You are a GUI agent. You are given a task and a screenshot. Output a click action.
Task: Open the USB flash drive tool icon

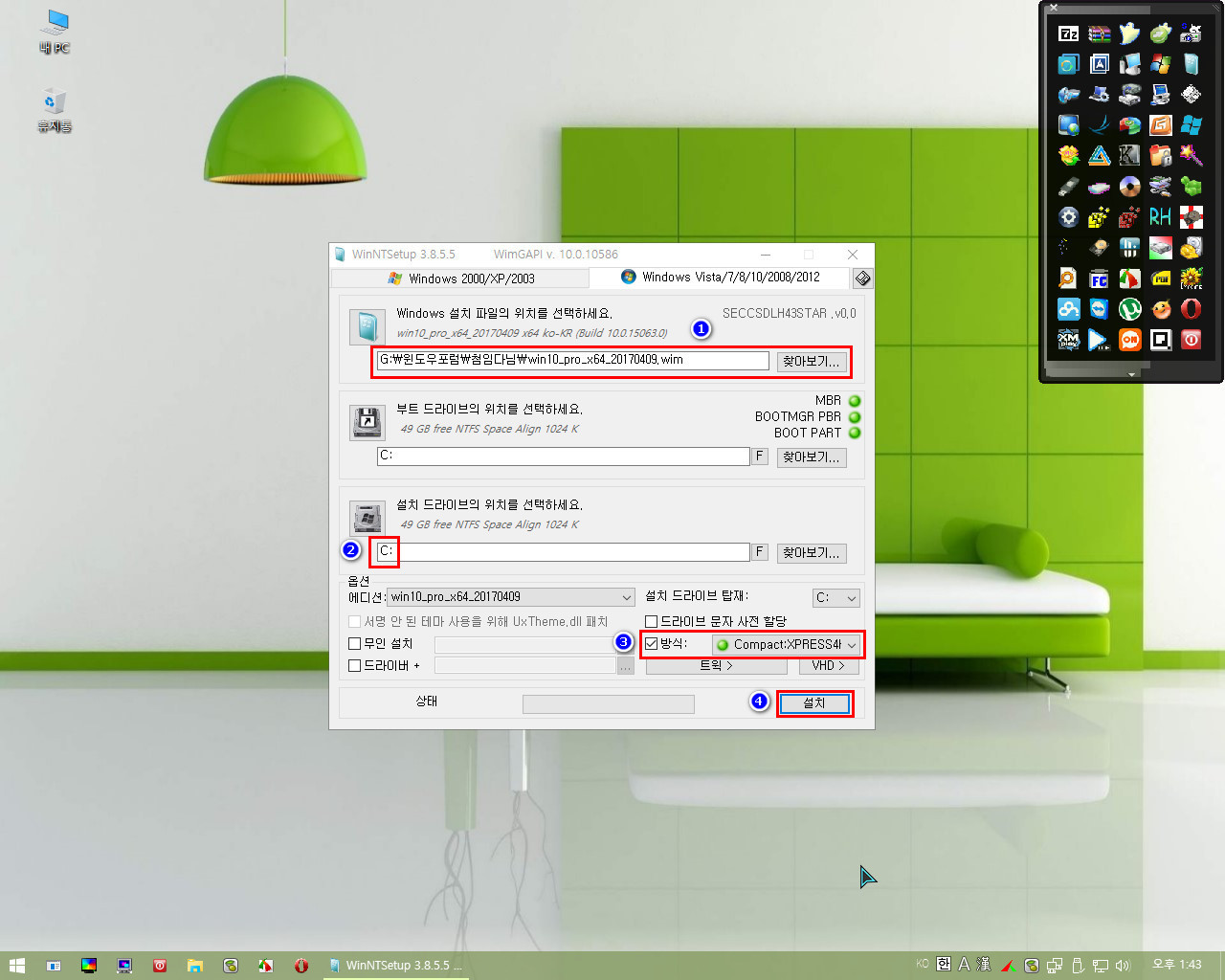tap(1069, 187)
